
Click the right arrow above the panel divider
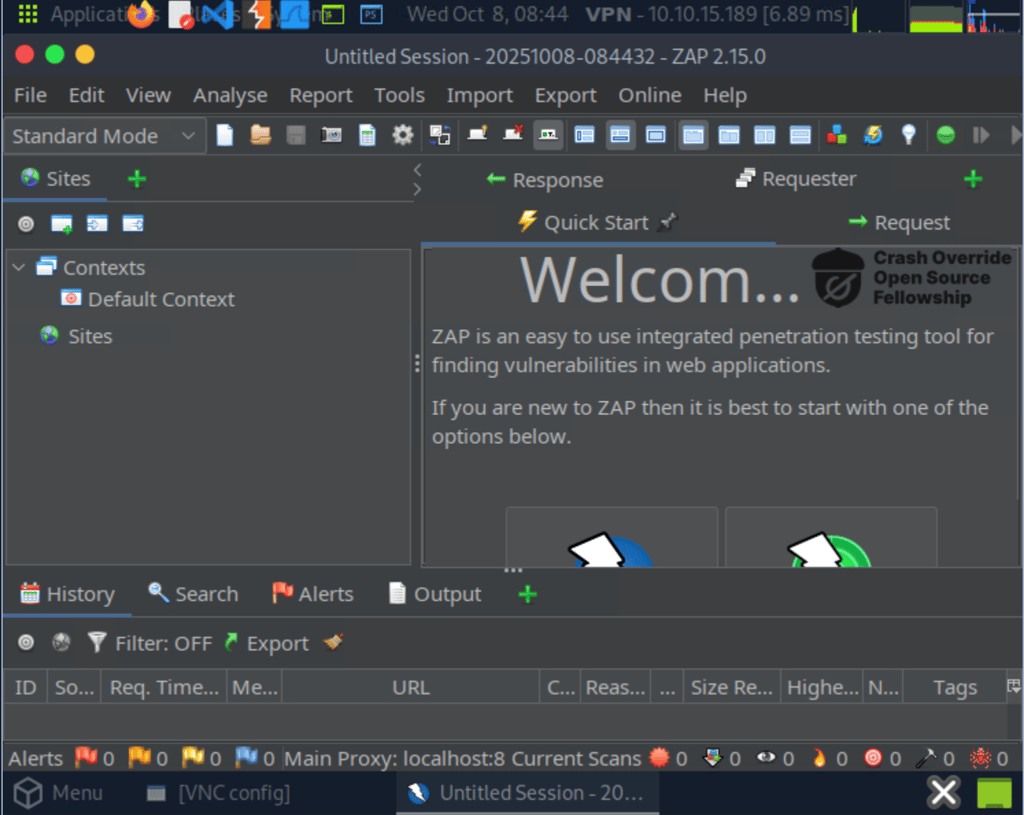[417, 189]
